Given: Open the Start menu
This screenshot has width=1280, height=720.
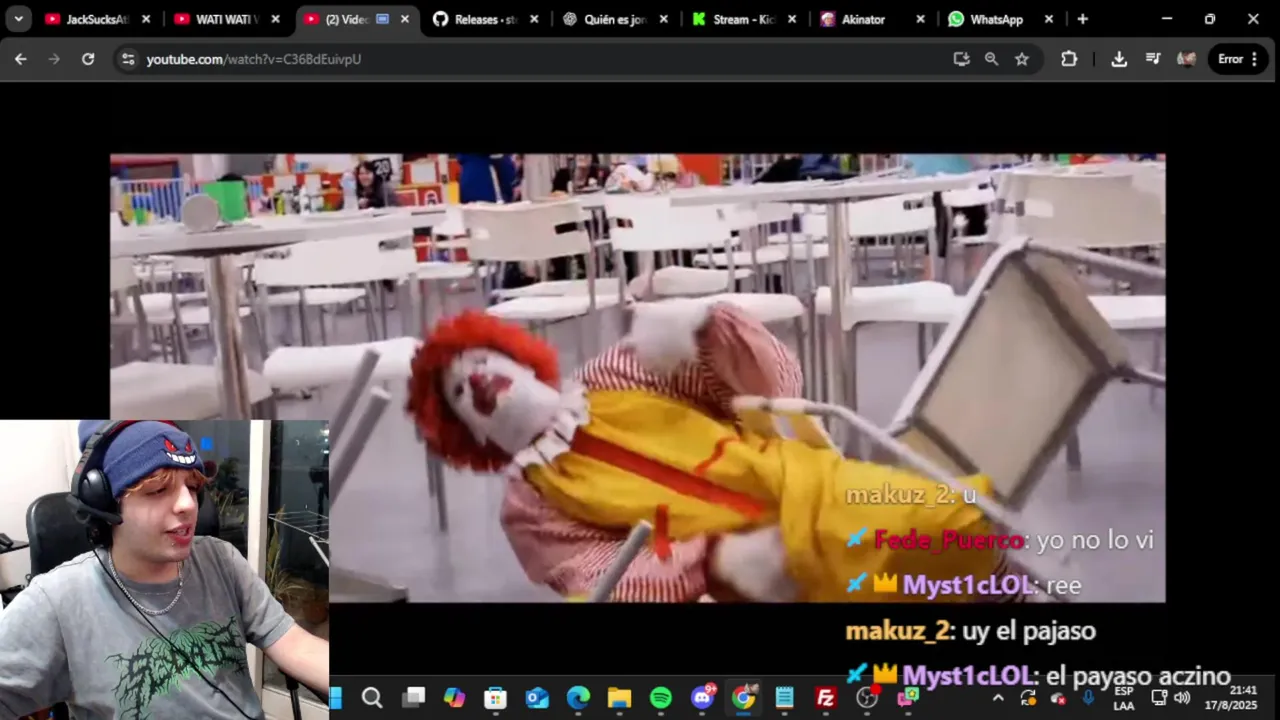Looking at the screenshot, I should click(x=336, y=698).
